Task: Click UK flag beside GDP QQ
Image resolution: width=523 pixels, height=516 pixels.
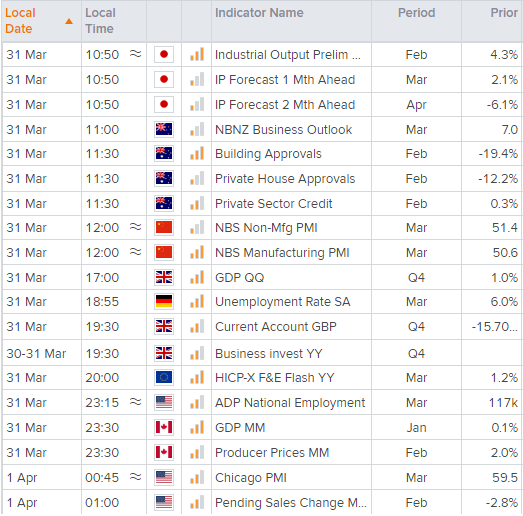Action: pos(164,277)
